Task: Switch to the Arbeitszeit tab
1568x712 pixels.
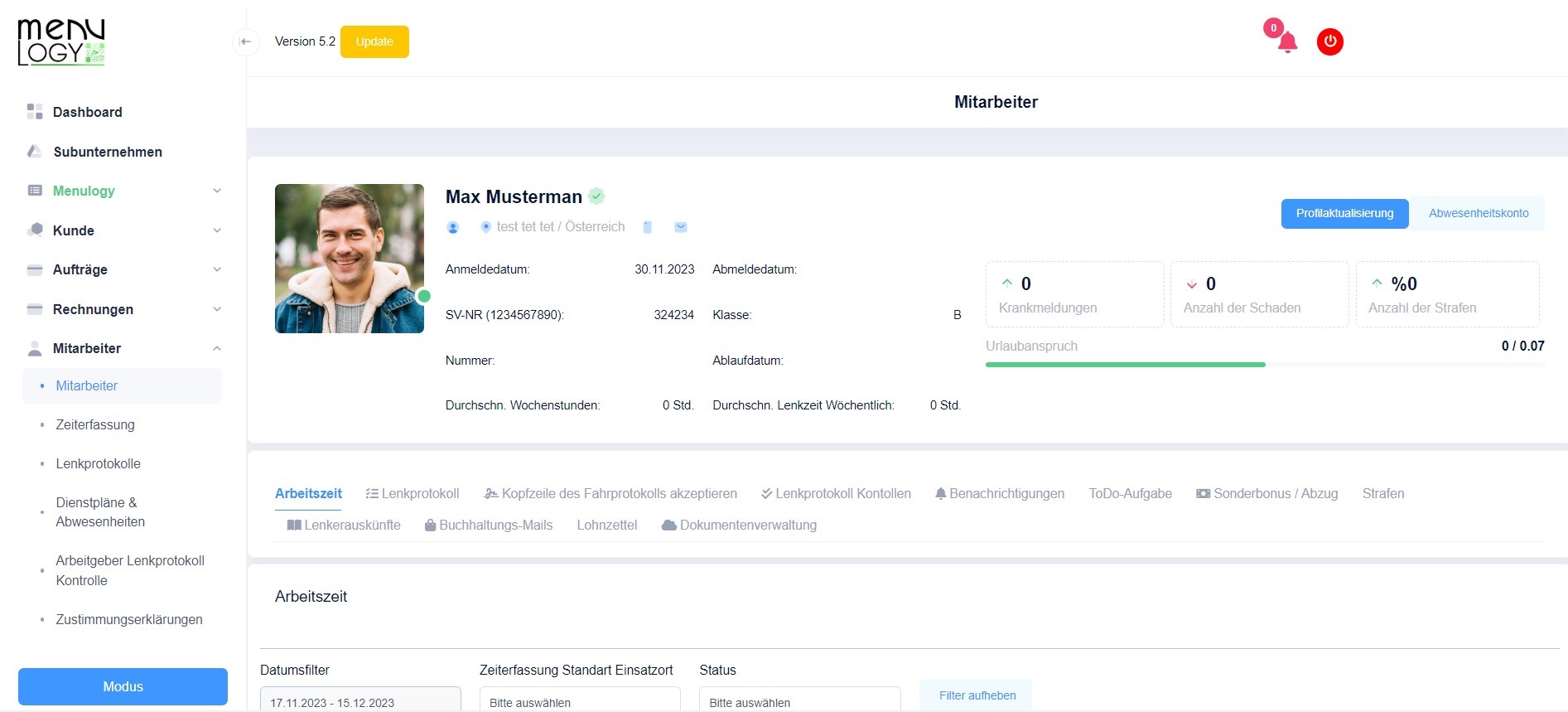Action: coord(308,493)
